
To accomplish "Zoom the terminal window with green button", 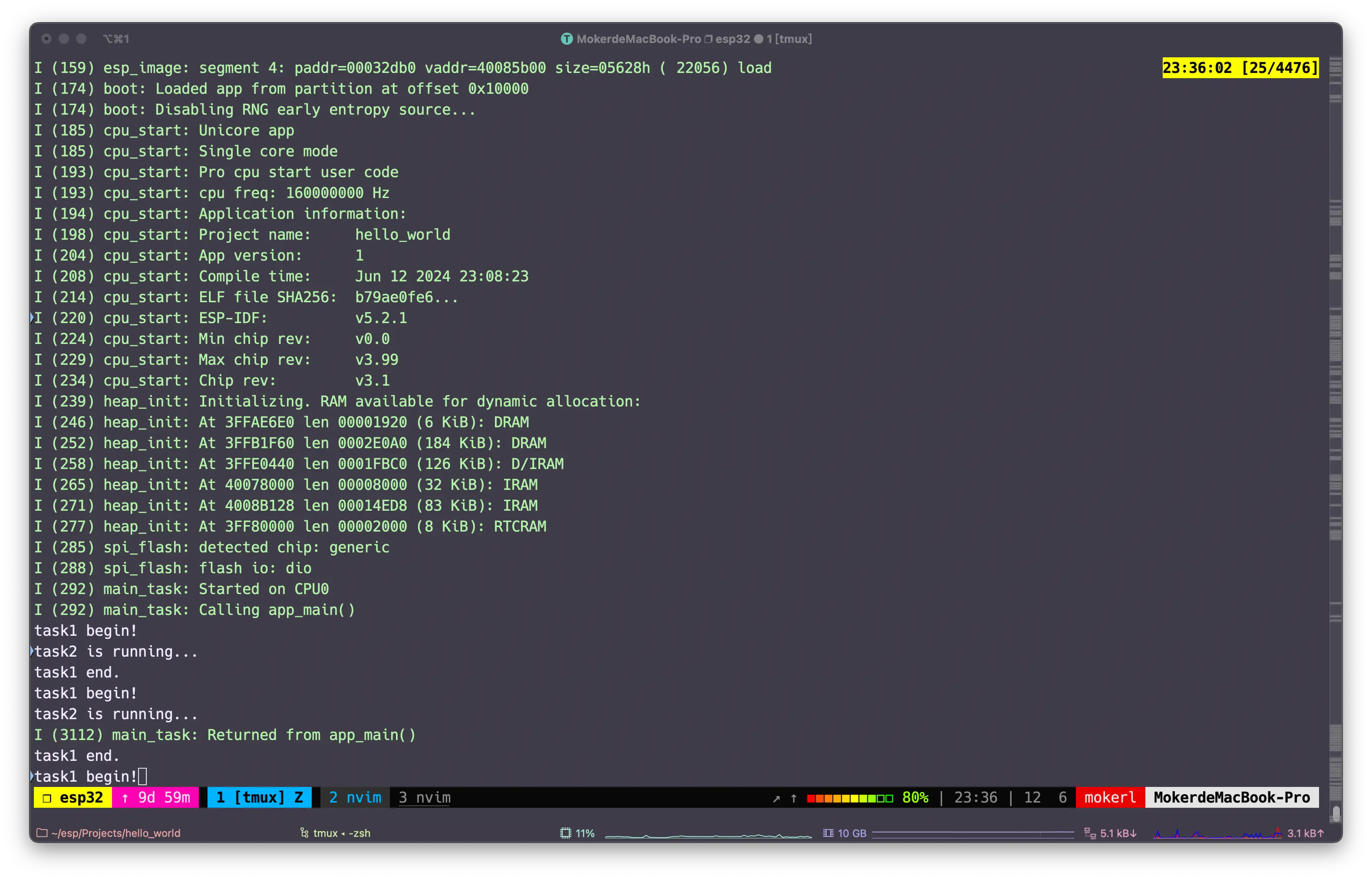I will coord(81,39).
